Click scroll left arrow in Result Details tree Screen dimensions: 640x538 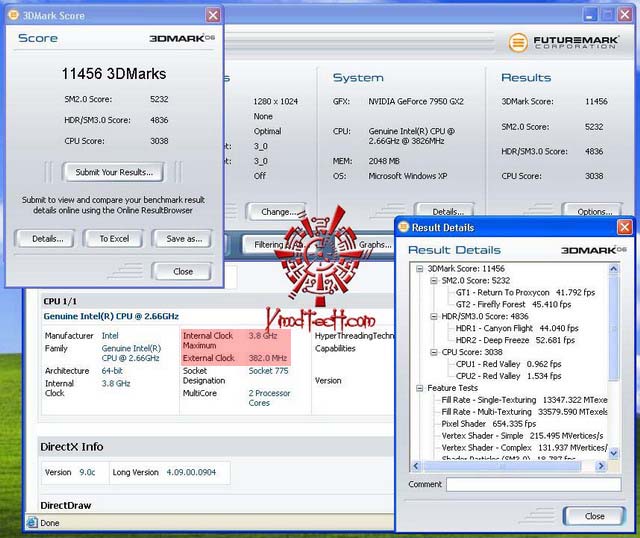click(416, 466)
